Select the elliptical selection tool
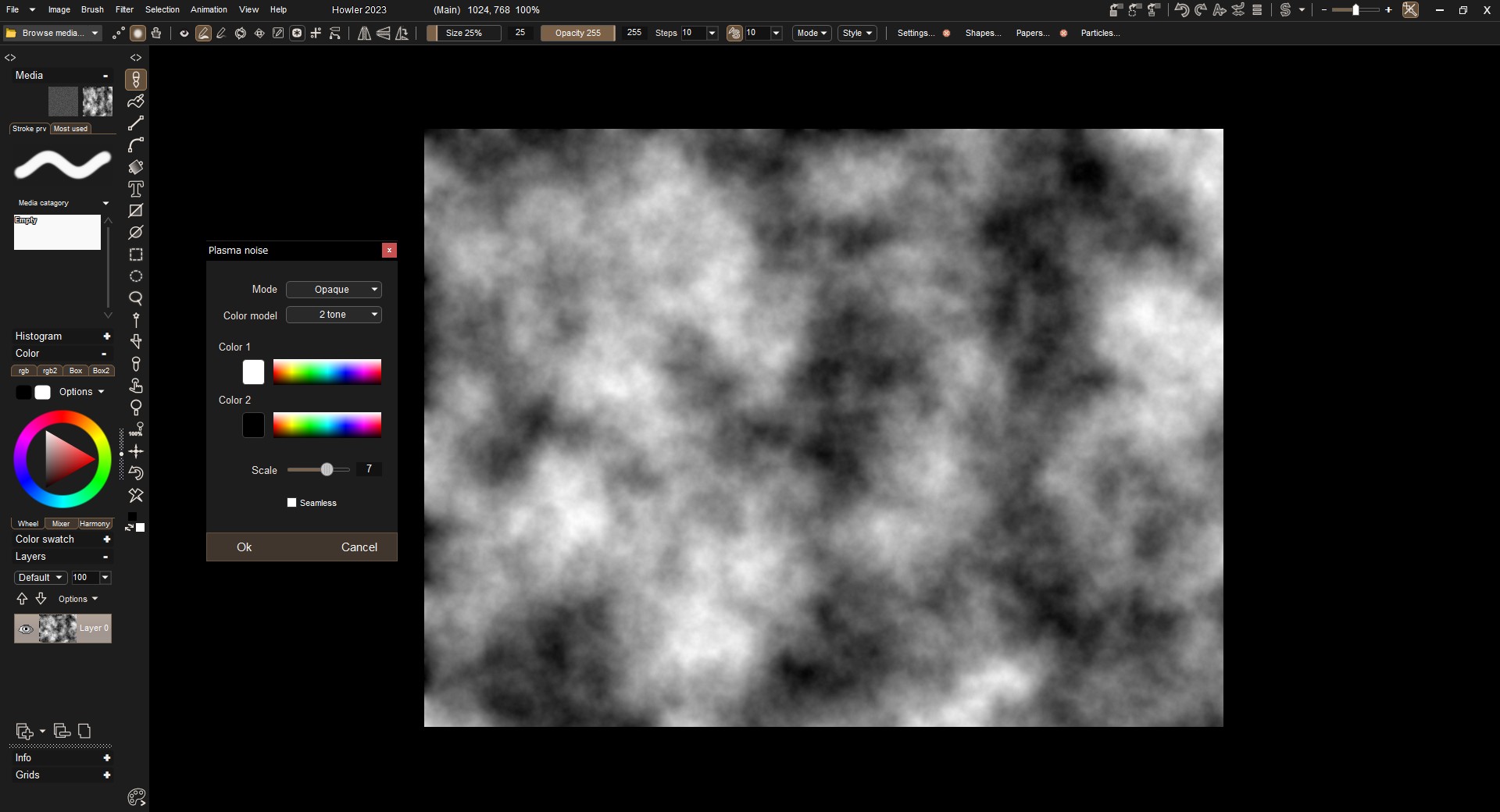Viewport: 1500px width, 812px height. pyautogui.click(x=136, y=276)
